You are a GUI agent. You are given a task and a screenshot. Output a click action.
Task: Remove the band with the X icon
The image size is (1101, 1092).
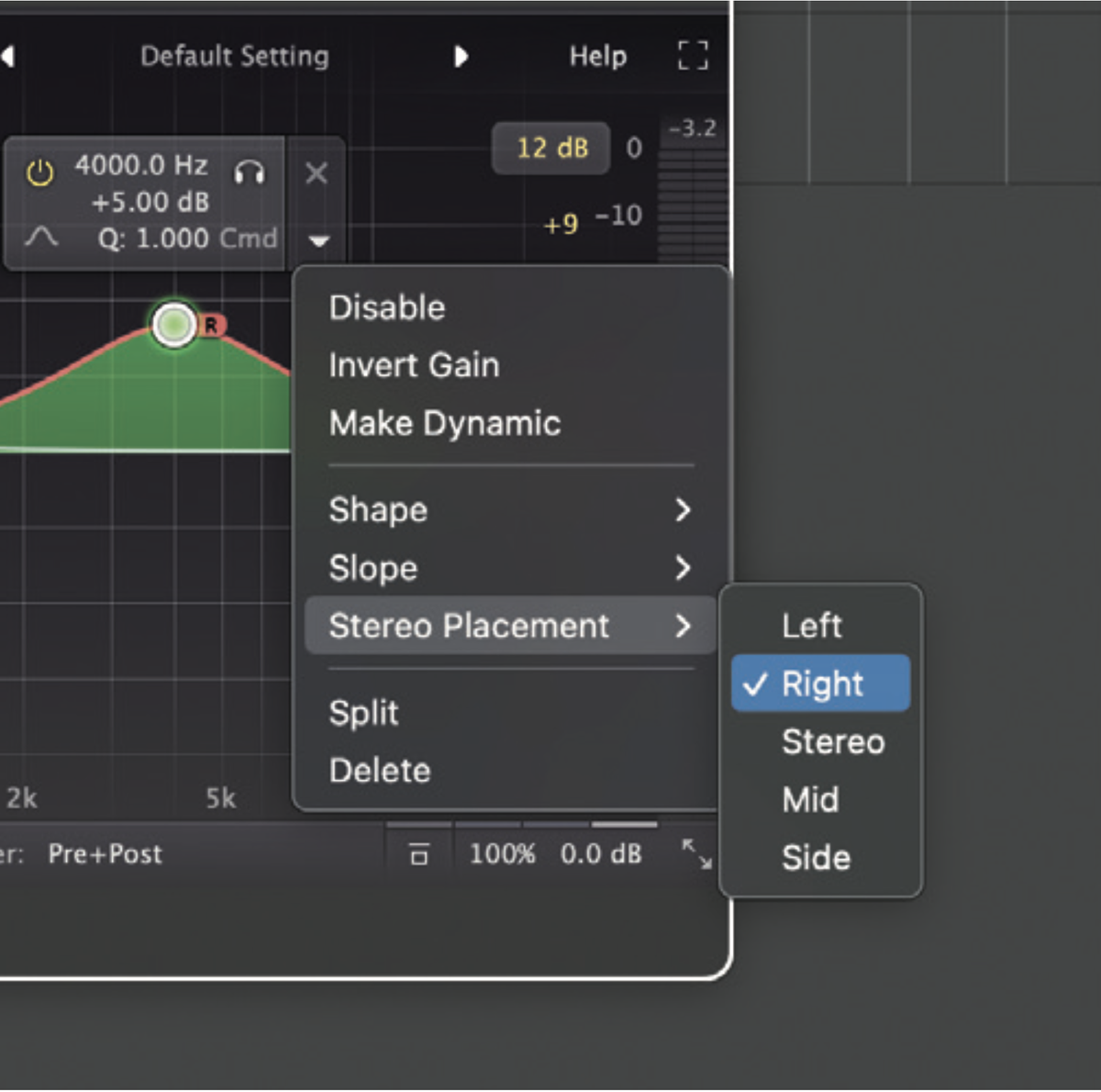pos(317,173)
